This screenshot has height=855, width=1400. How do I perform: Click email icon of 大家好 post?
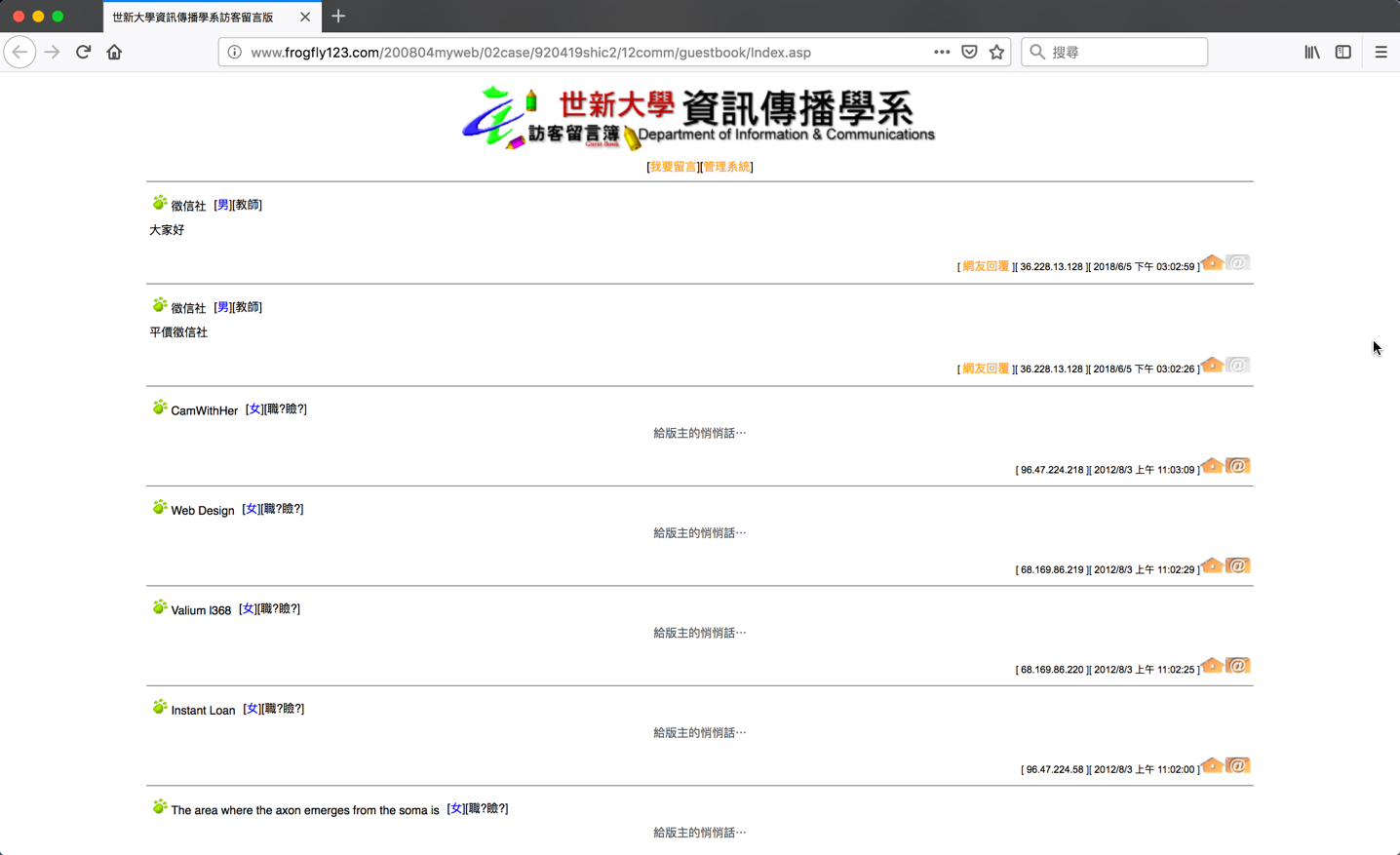(1237, 262)
